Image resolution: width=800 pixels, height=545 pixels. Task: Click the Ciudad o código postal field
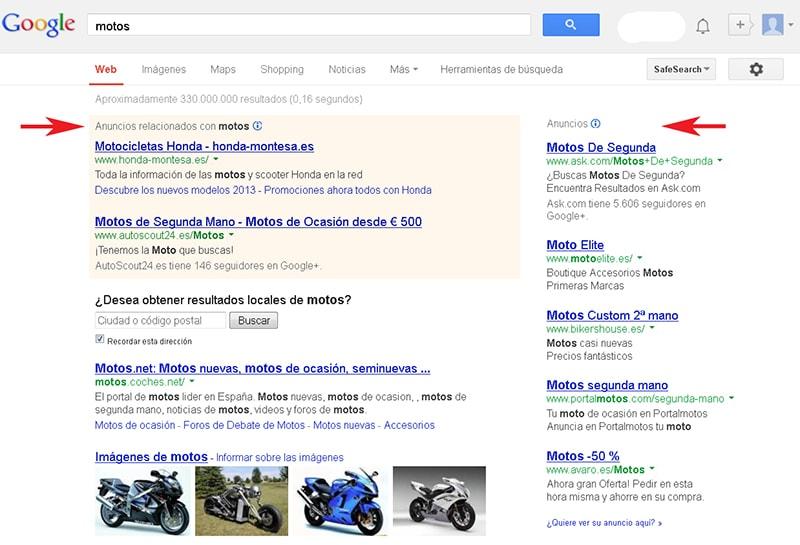click(160, 320)
